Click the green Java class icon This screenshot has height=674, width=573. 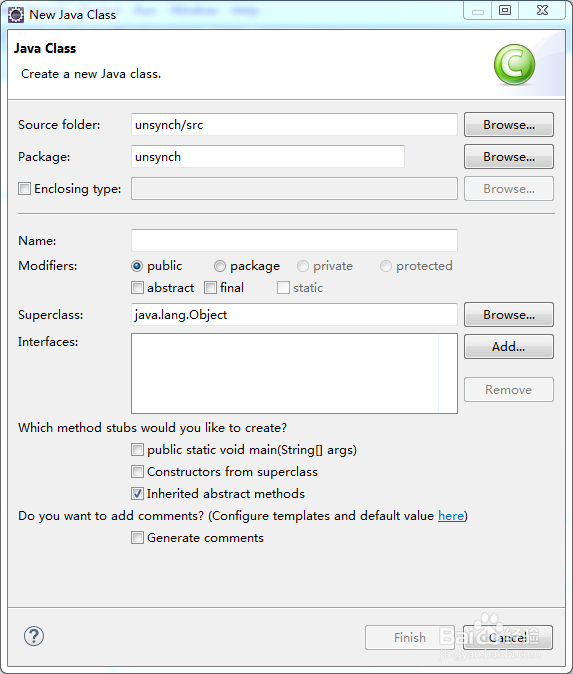514,64
